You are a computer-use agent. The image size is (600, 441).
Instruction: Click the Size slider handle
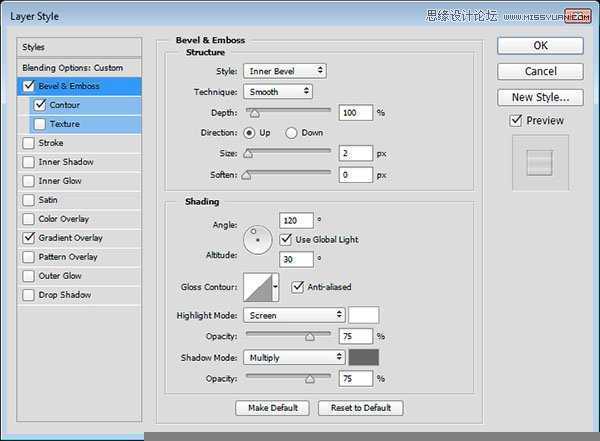[x=248, y=154]
